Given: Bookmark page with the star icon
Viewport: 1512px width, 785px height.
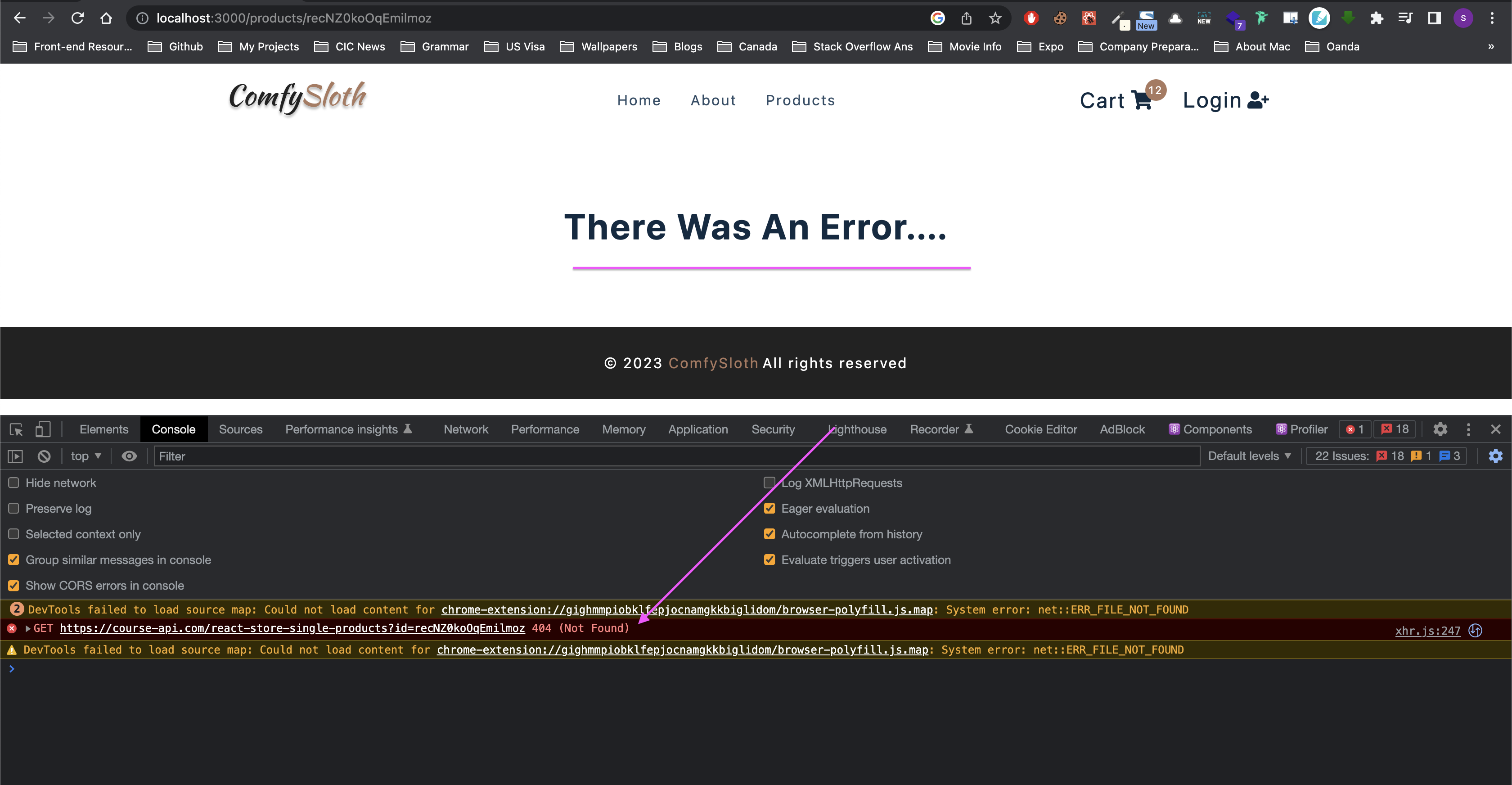Looking at the screenshot, I should click(995, 18).
